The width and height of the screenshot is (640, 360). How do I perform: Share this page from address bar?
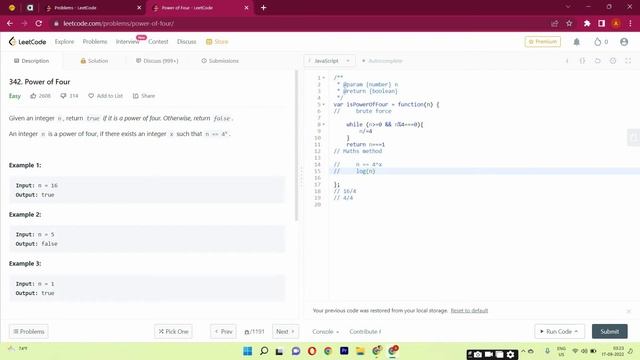554,24
